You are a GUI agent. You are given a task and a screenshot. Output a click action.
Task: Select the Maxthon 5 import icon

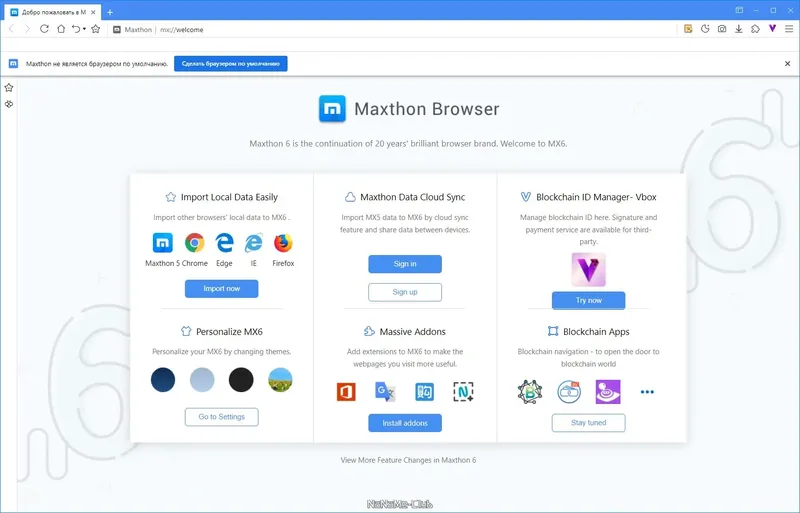click(163, 243)
